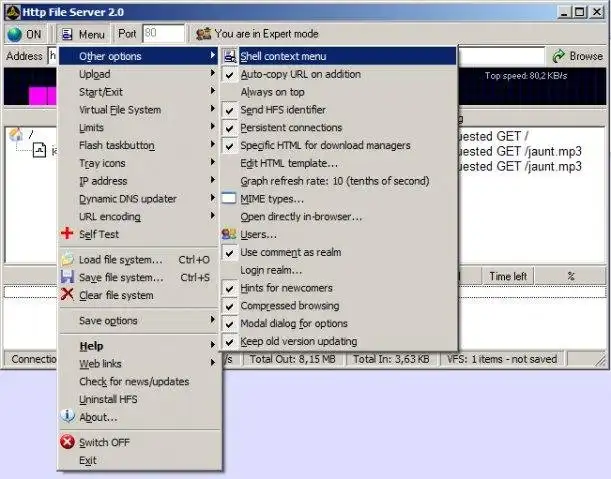The height and width of the screenshot is (479, 611).
Task: Expand the Dynamic DNS updater submenu
Action: pyautogui.click(x=139, y=199)
